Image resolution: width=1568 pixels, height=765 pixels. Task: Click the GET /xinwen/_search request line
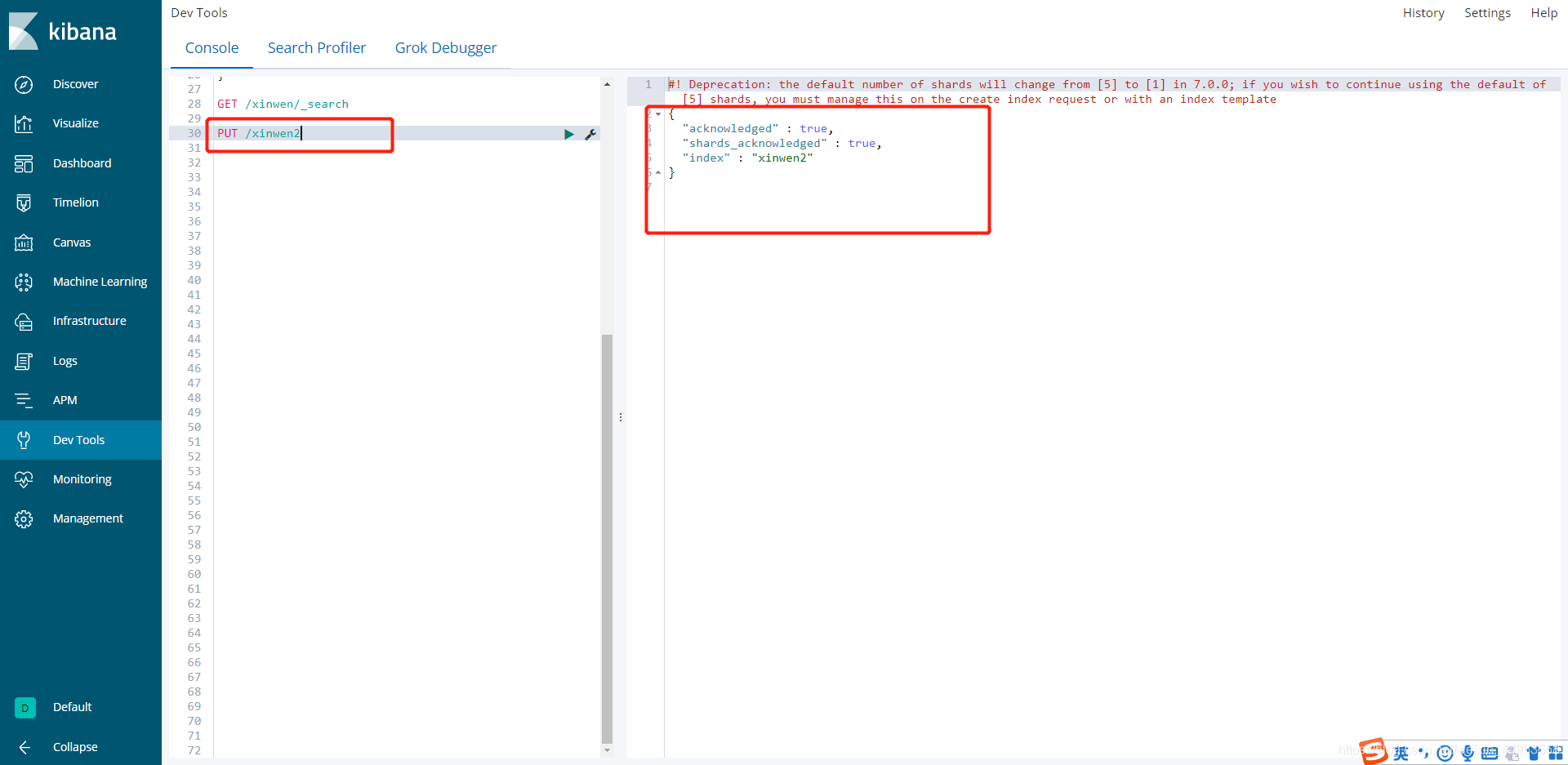(283, 104)
